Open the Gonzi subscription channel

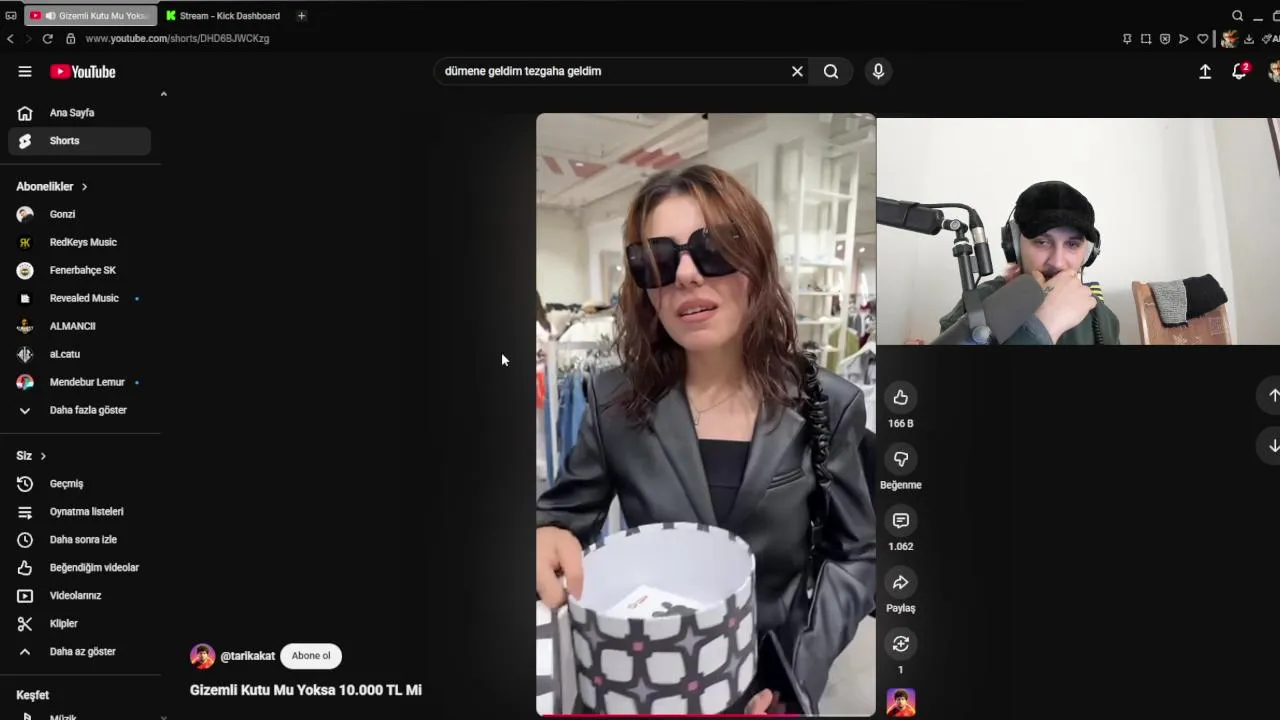coord(80,214)
